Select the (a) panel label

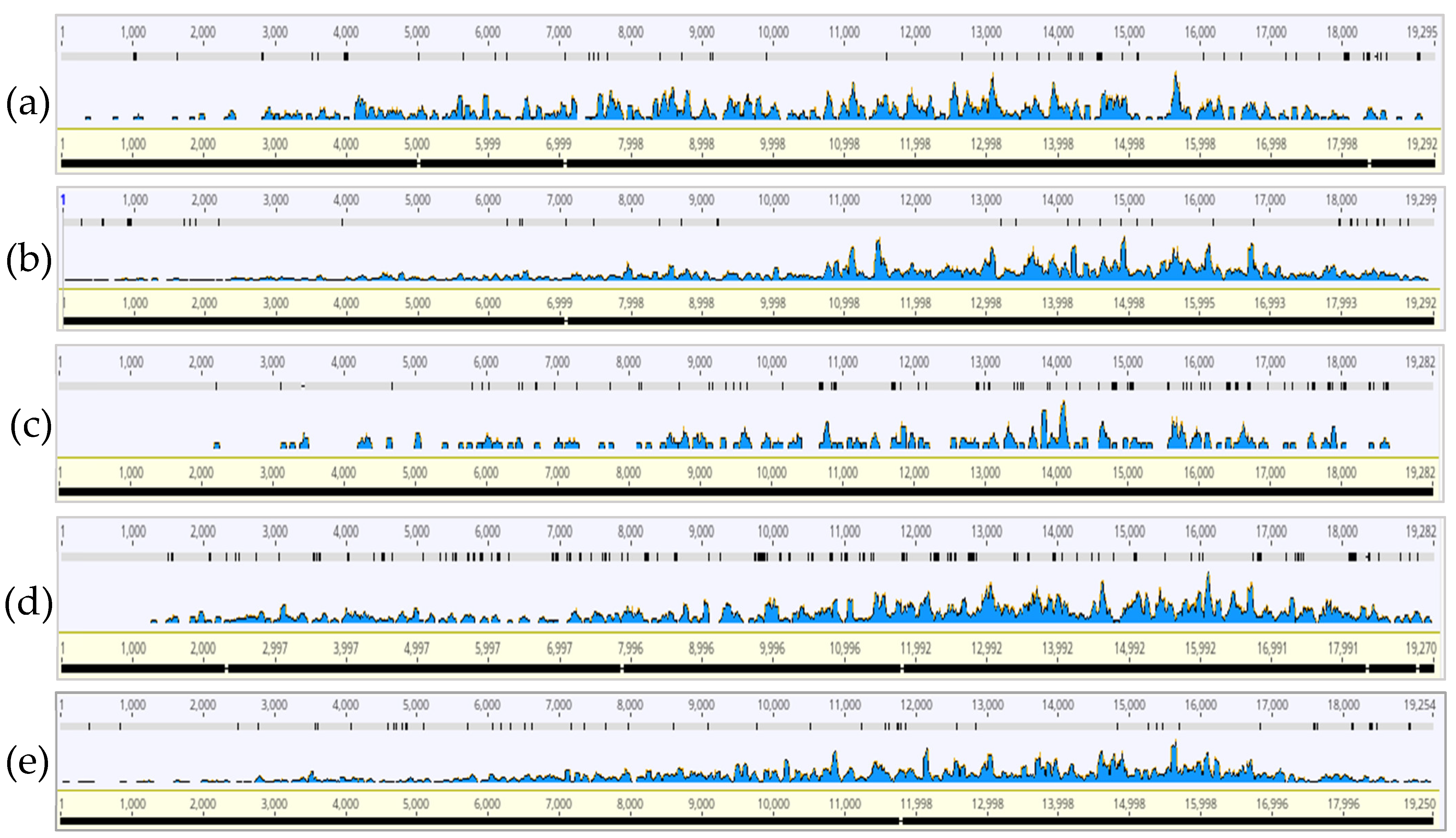point(28,105)
